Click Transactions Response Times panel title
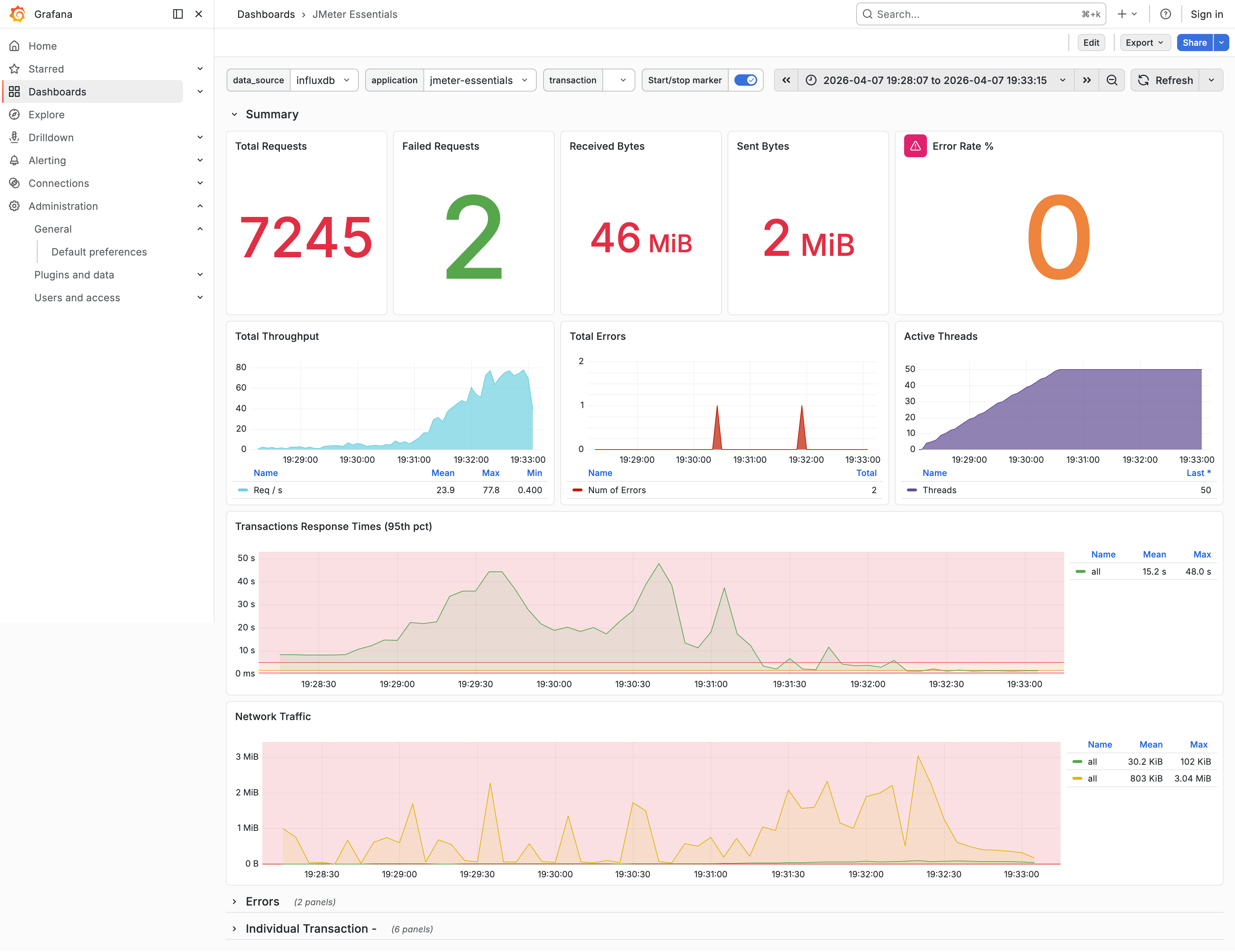This screenshot has height=952, width=1235. (x=333, y=526)
